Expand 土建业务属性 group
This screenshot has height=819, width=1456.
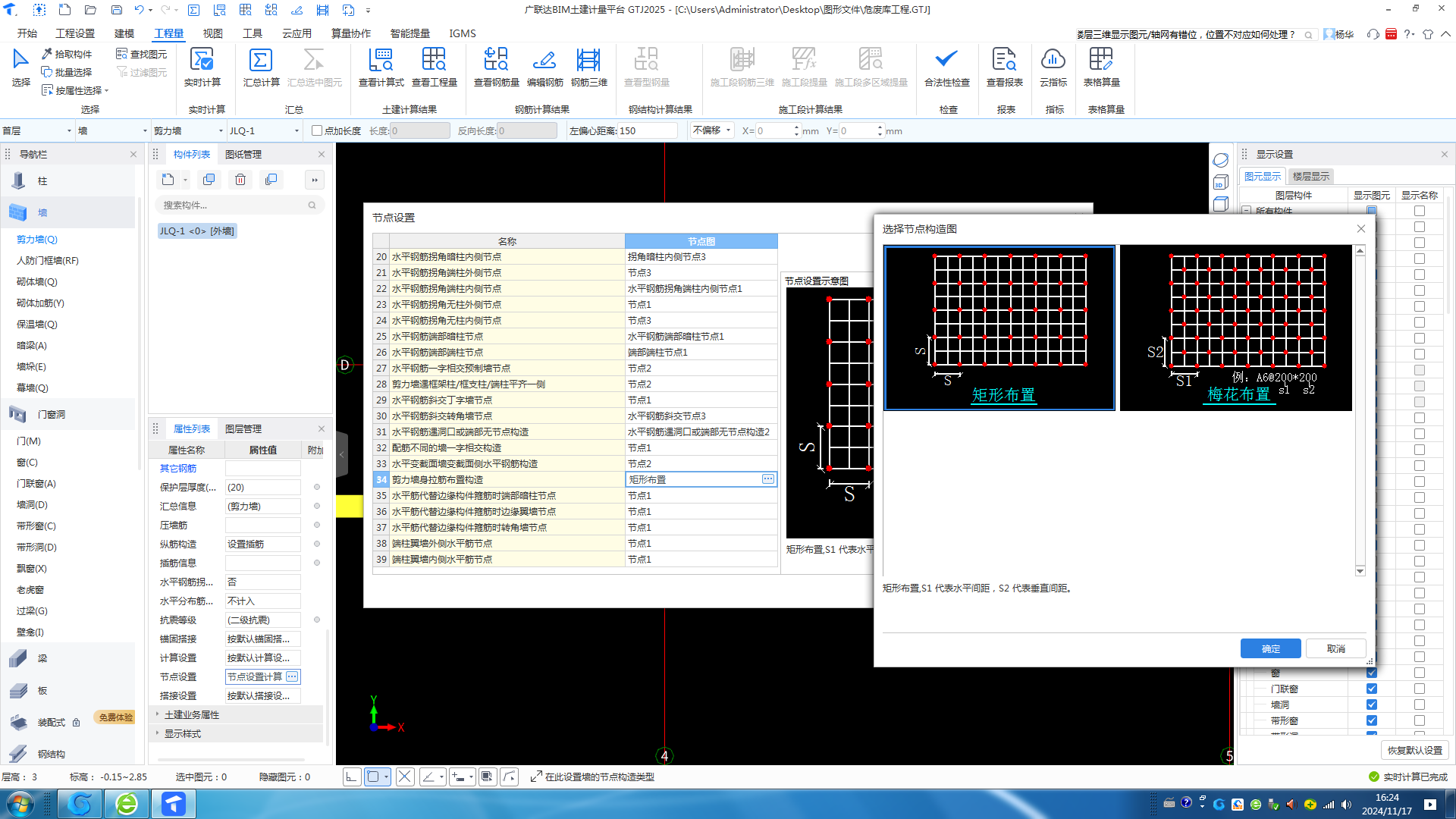[158, 714]
